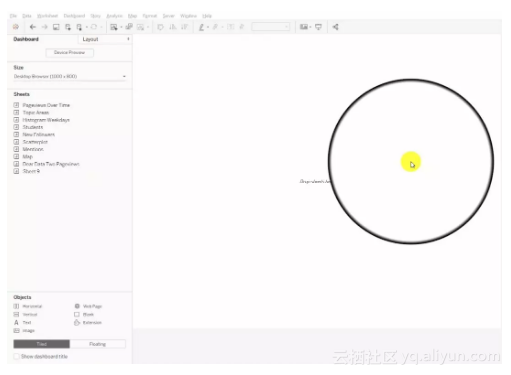Click the Redo forward arrow
This screenshot has width=511, height=375.
pyautogui.click(x=44, y=27)
